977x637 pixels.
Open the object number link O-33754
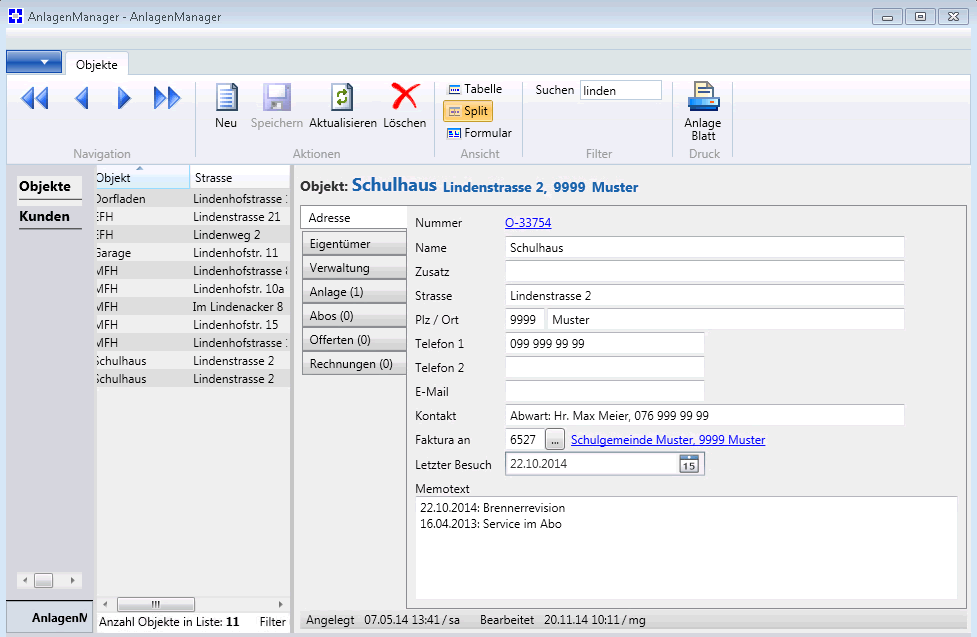pos(528,223)
